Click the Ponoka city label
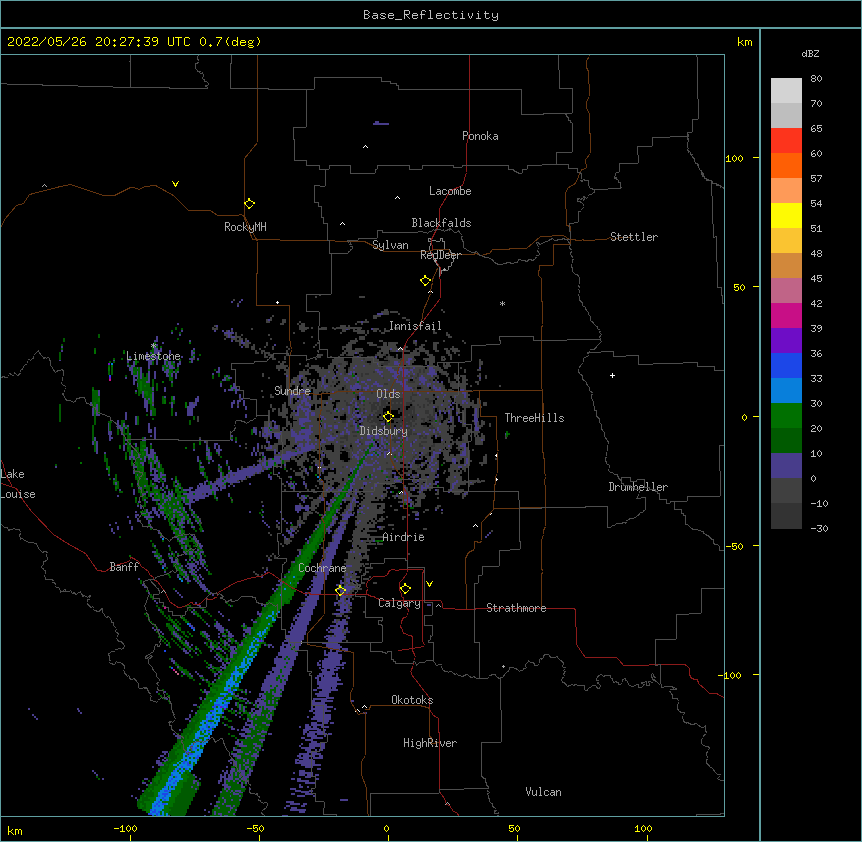 pyautogui.click(x=480, y=136)
